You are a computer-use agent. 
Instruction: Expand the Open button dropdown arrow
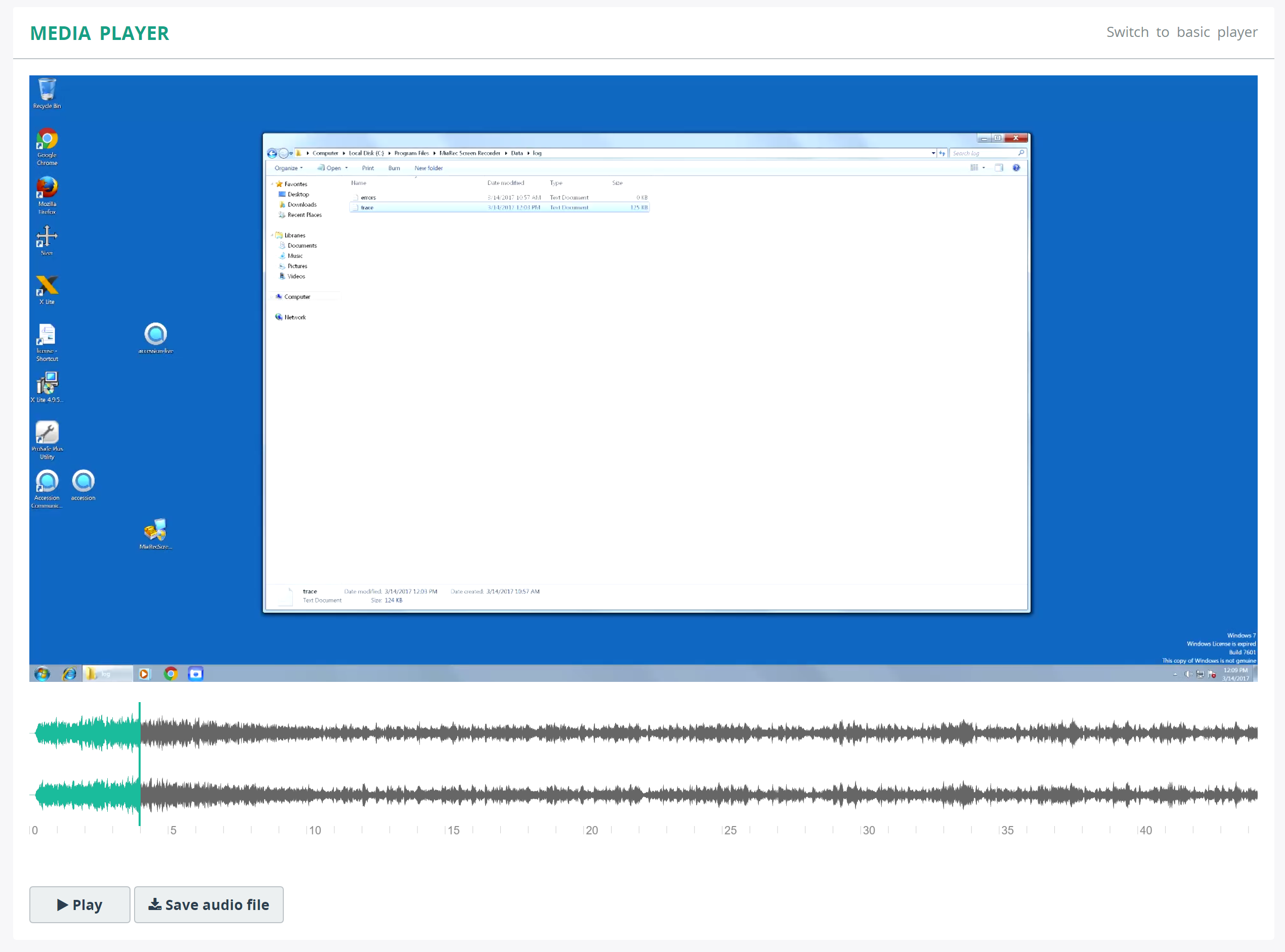[x=348, y=168]
